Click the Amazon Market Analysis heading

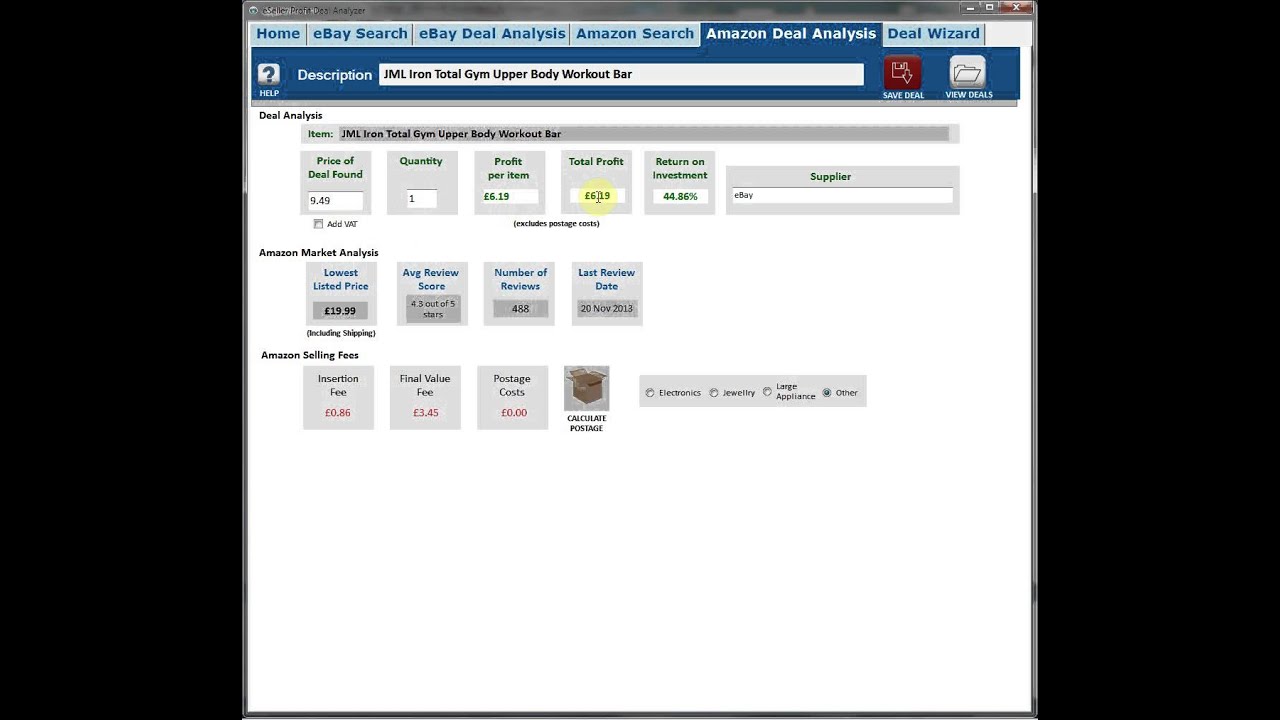click(x=318, y=253)
